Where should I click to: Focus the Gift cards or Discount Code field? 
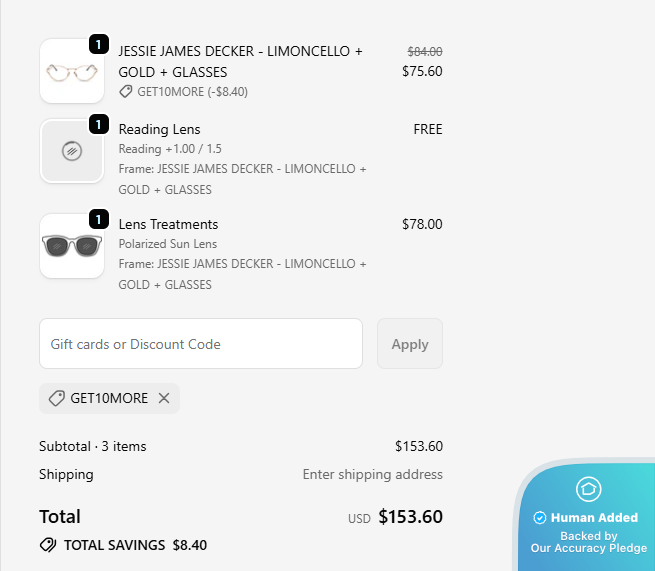tap(200, 344)
